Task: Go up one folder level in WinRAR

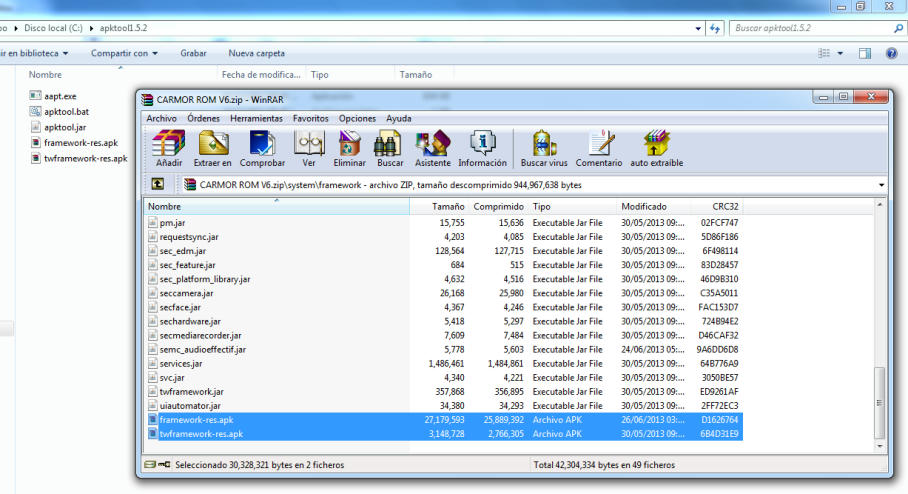Action: pos(158,185)
